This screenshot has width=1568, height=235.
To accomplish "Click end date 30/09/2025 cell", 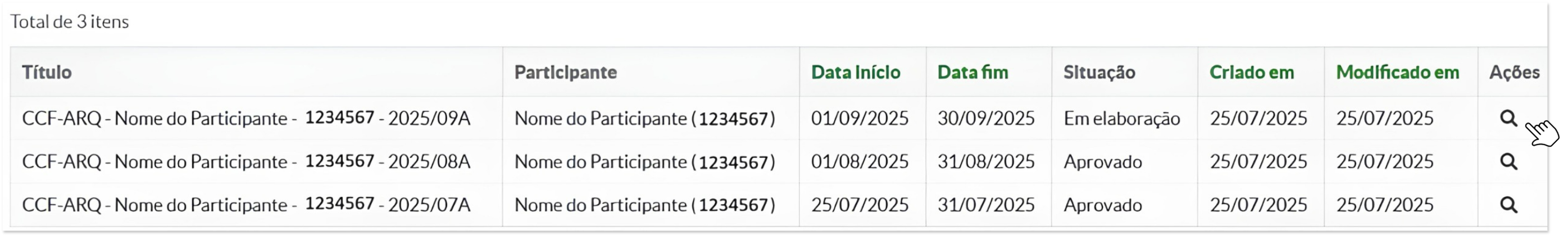I will (986, 118).
